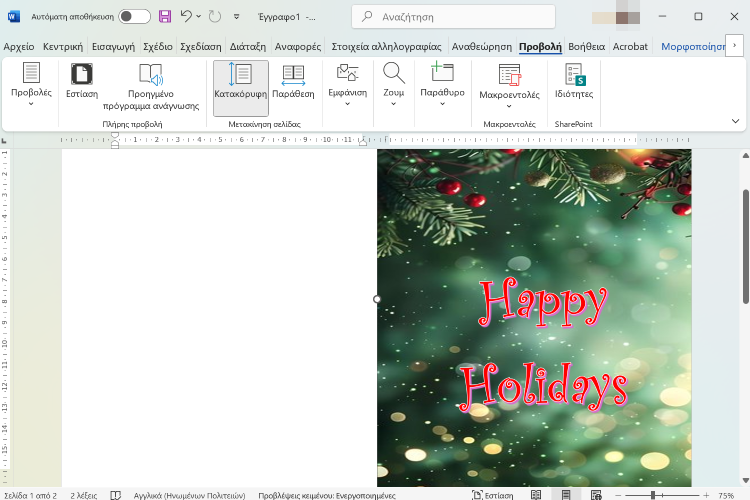
Task: Select the Happy Holidays image
Action: click(534, 318)
